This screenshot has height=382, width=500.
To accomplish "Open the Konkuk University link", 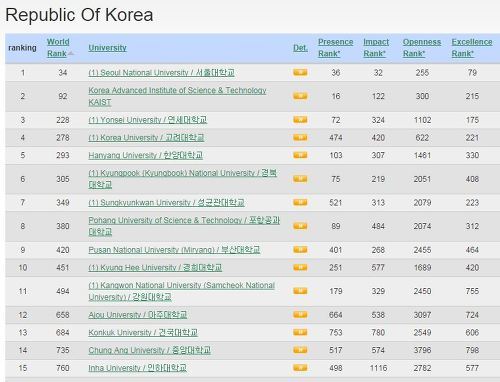I will click(x=143, y=332).
